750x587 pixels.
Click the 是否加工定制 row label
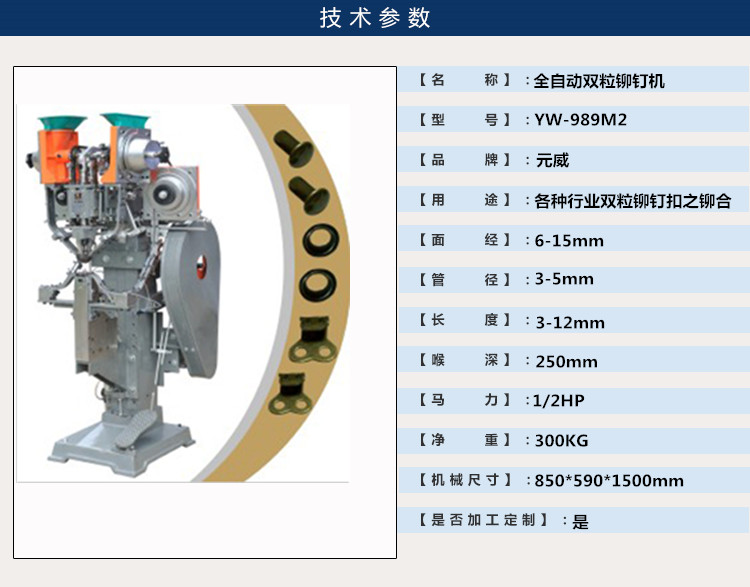483,520
